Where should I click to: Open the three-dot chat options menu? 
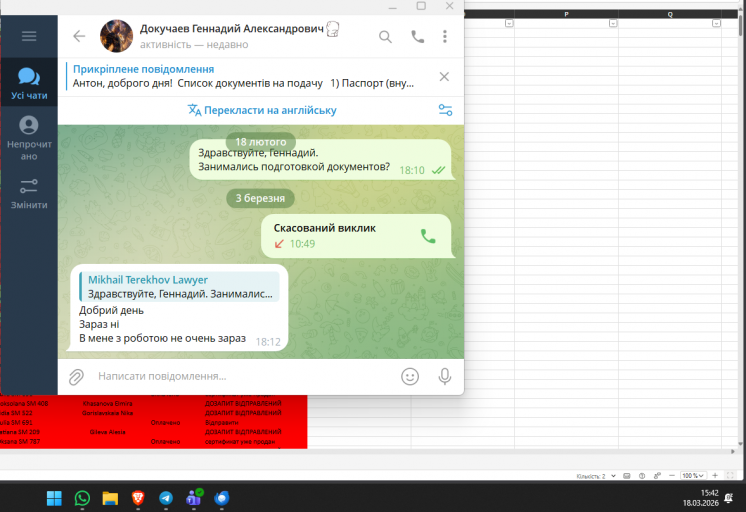445,37
